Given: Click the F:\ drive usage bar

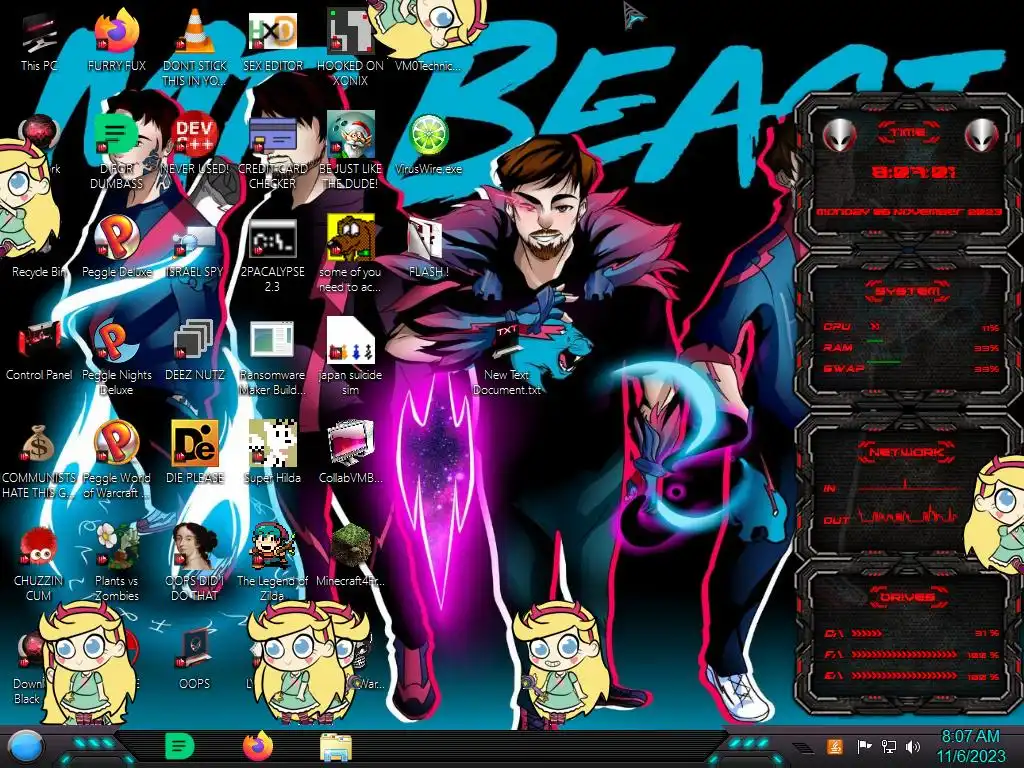Looking at the screenshot, I should point(904,654).
